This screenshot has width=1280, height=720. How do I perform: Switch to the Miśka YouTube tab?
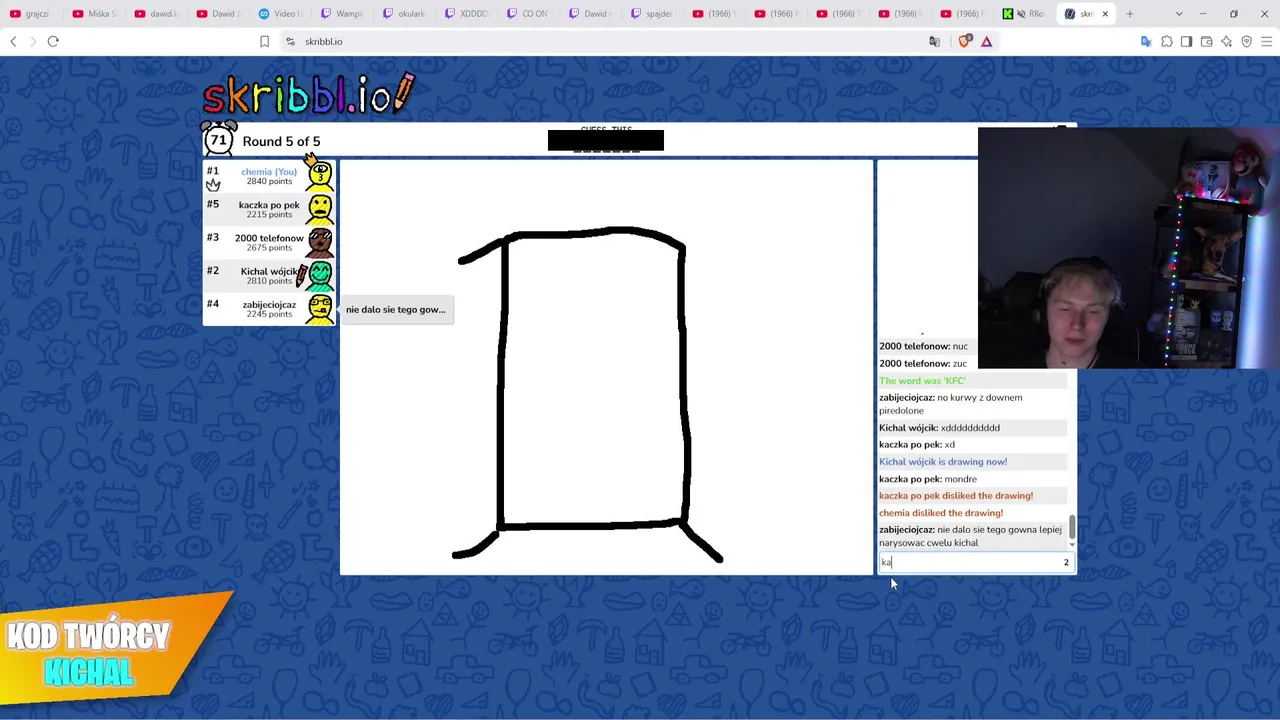(x=93, y=14)
